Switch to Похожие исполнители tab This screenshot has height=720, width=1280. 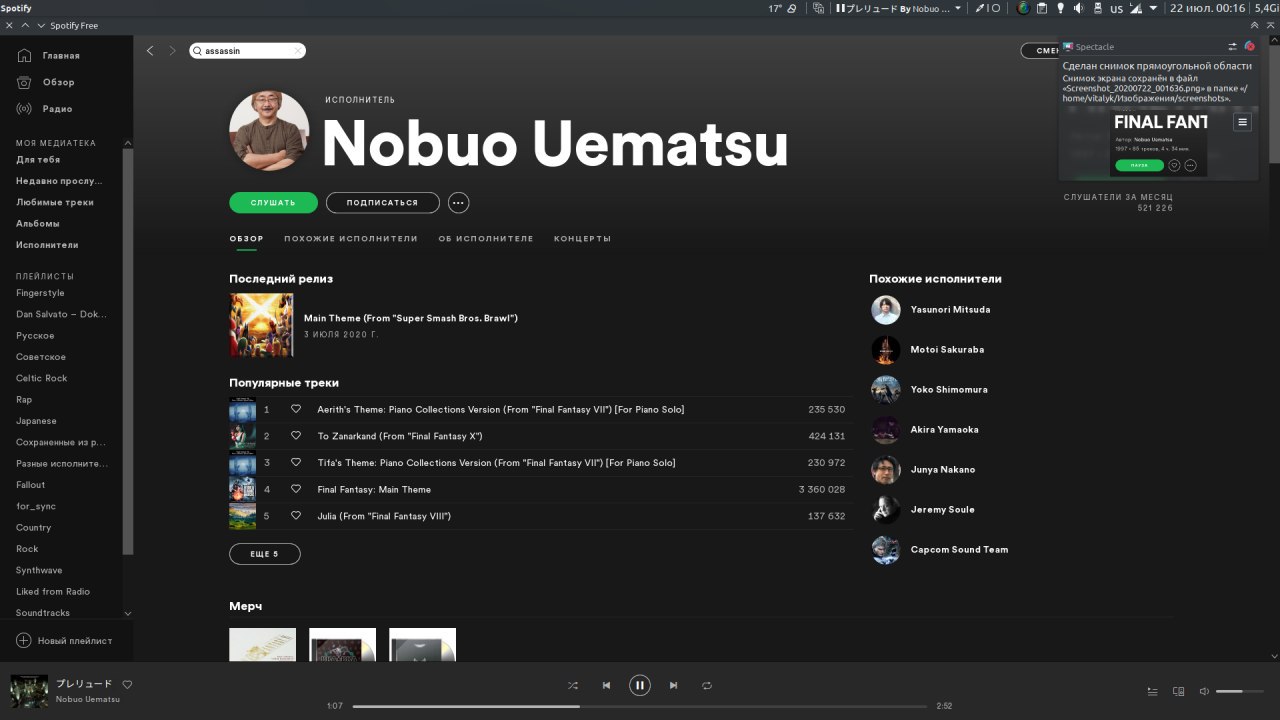pyautogui.click(x=351, y=239)
